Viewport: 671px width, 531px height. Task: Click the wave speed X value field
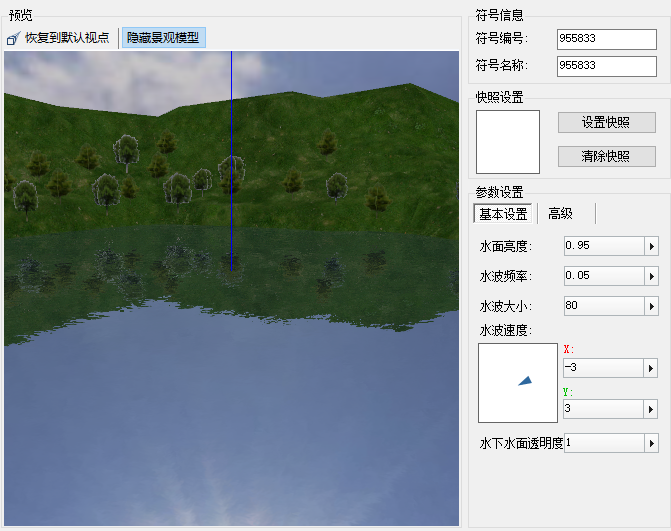[603, 368]
